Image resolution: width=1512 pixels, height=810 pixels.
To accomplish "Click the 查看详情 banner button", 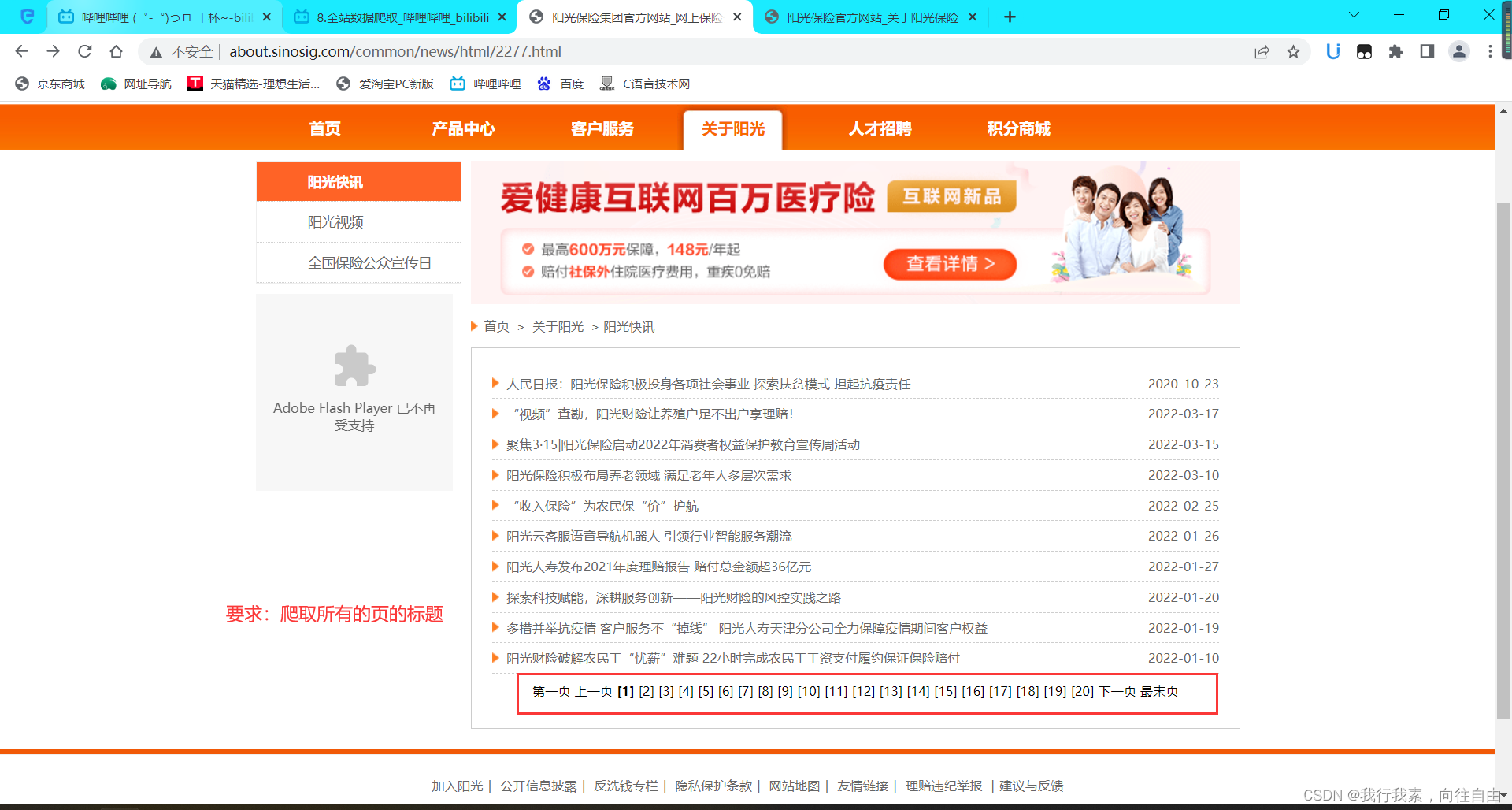I will coord(950,264).
